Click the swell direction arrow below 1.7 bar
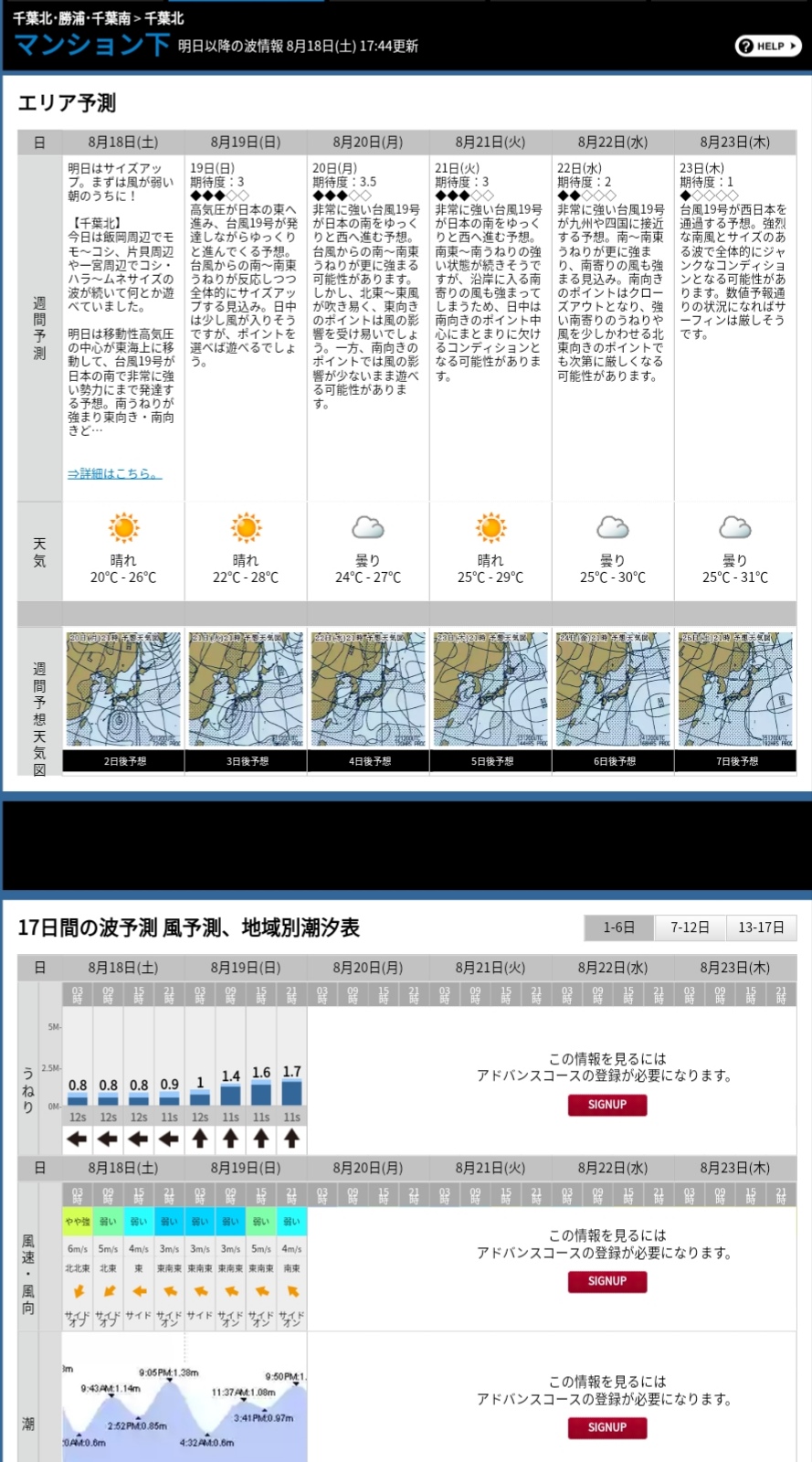812x1462 pixels. click(x=291, y=1139)
